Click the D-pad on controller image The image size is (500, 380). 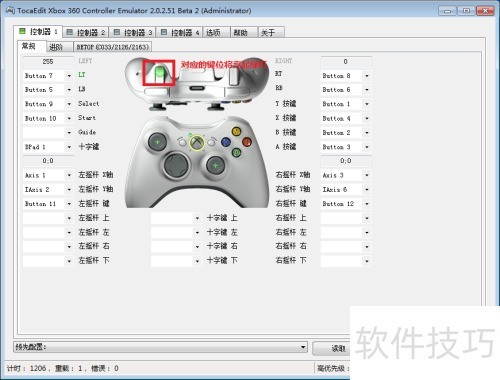coord(176,165)
